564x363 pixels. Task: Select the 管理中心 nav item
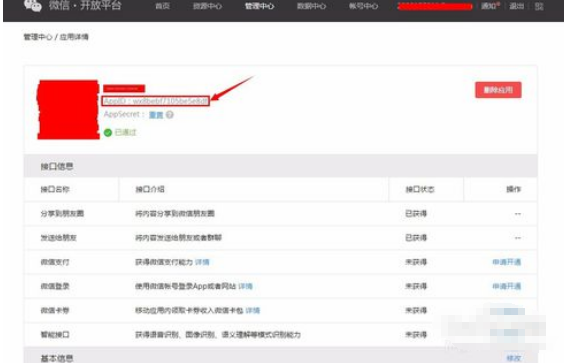pos(259,6)
